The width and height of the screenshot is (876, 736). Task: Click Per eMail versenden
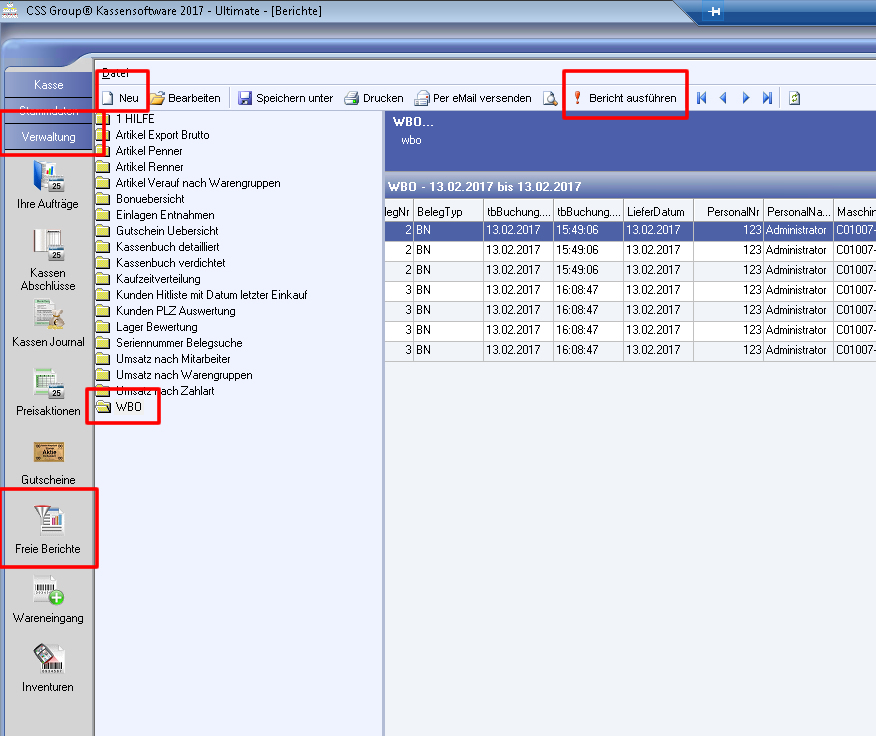[473, 98]
